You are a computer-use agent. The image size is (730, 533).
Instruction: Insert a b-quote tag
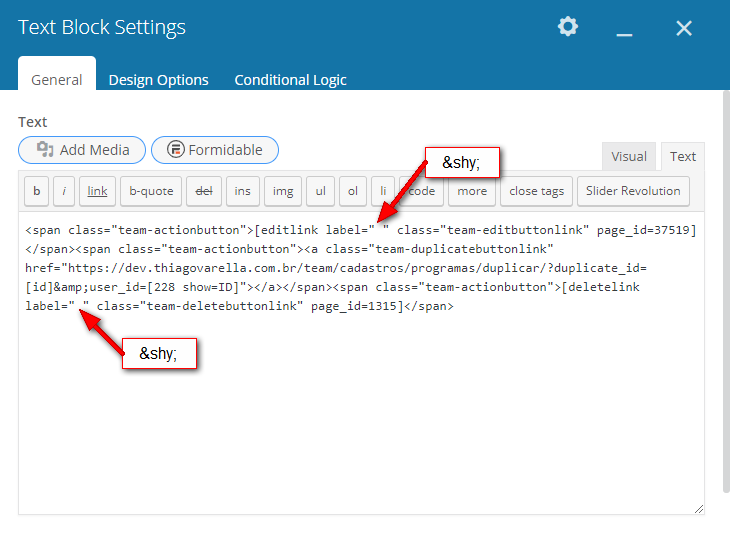151,191
